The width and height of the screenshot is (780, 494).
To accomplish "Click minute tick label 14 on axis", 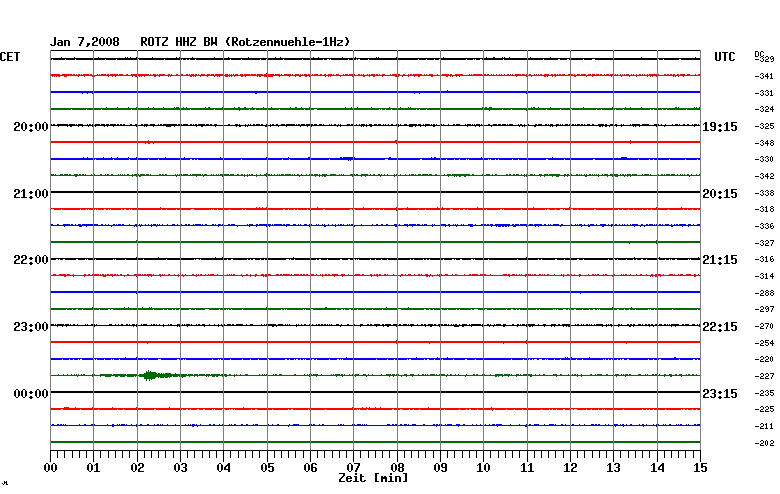I will [657, 468].
